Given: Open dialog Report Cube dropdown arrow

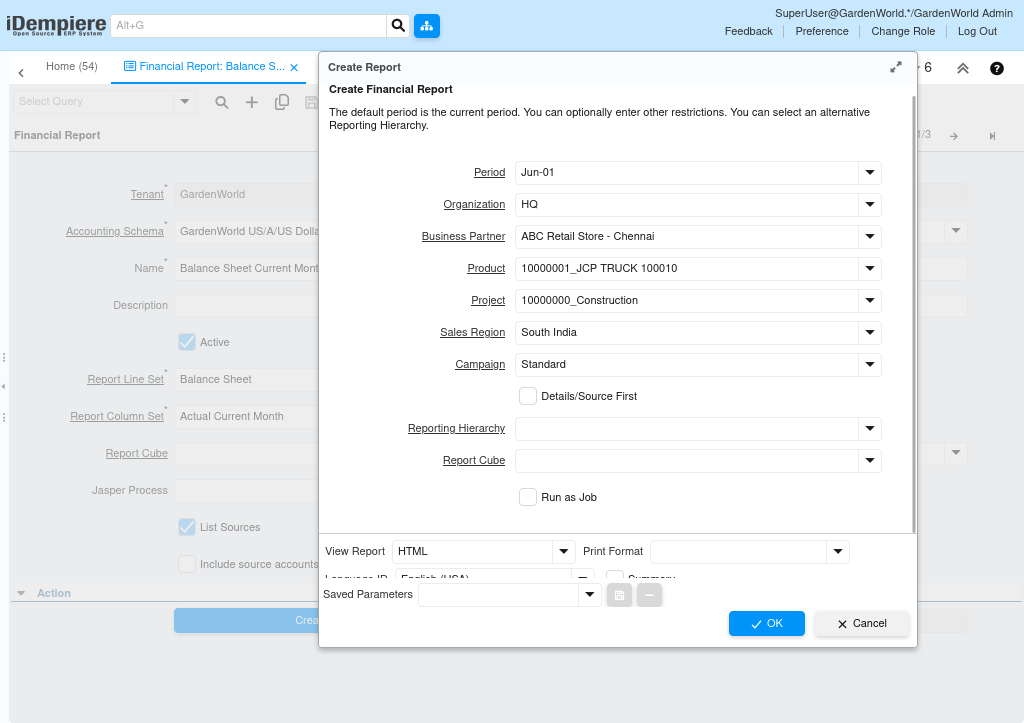Looking at the screenshot, I should (870, 460).
